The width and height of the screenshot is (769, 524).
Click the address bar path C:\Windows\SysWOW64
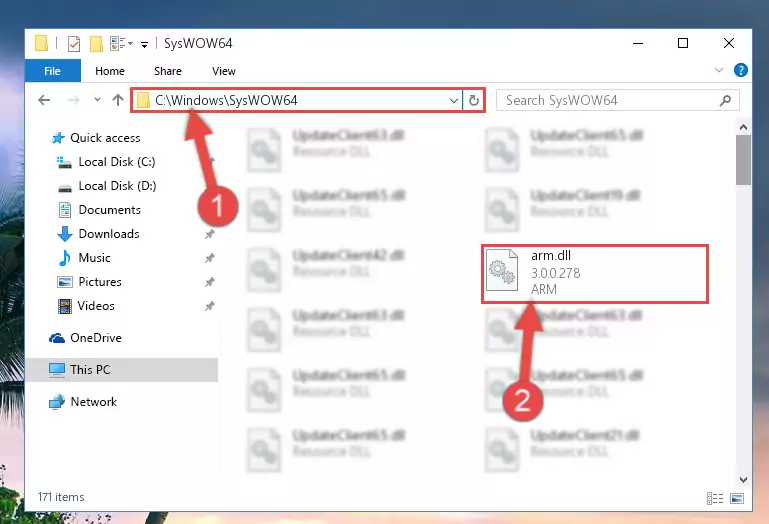[226, 101]
